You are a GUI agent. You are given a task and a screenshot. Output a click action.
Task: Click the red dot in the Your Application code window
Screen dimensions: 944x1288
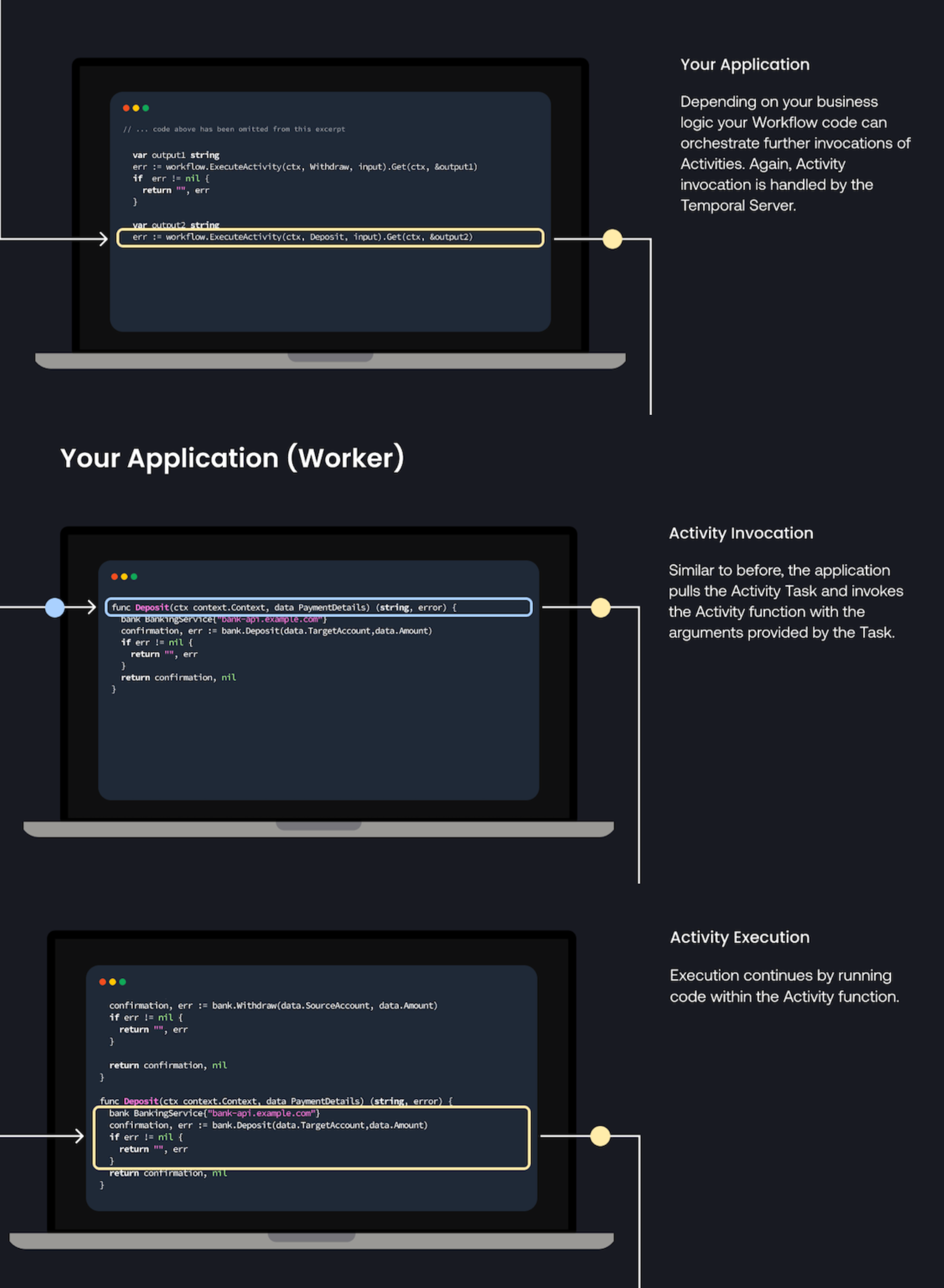(x=126, y=108)
